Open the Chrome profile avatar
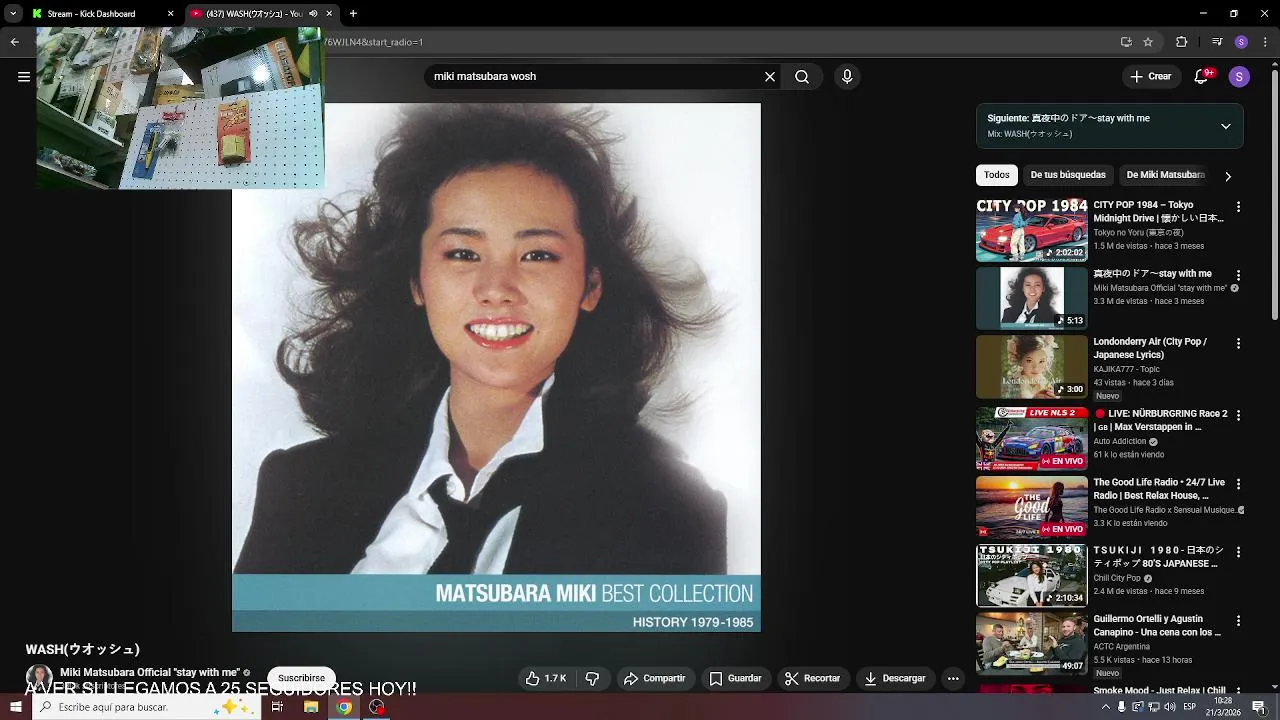The height and width of the screenshot is (720, 1280). 1241,42
